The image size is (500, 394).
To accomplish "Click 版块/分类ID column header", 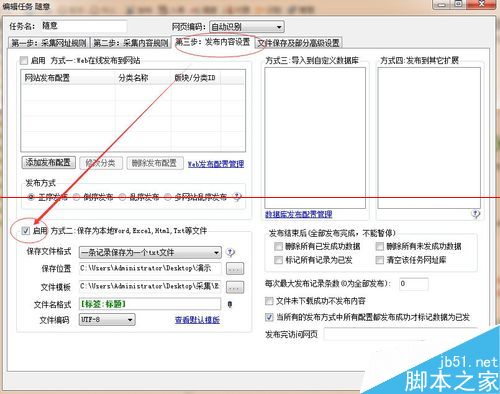I will 196,78.
